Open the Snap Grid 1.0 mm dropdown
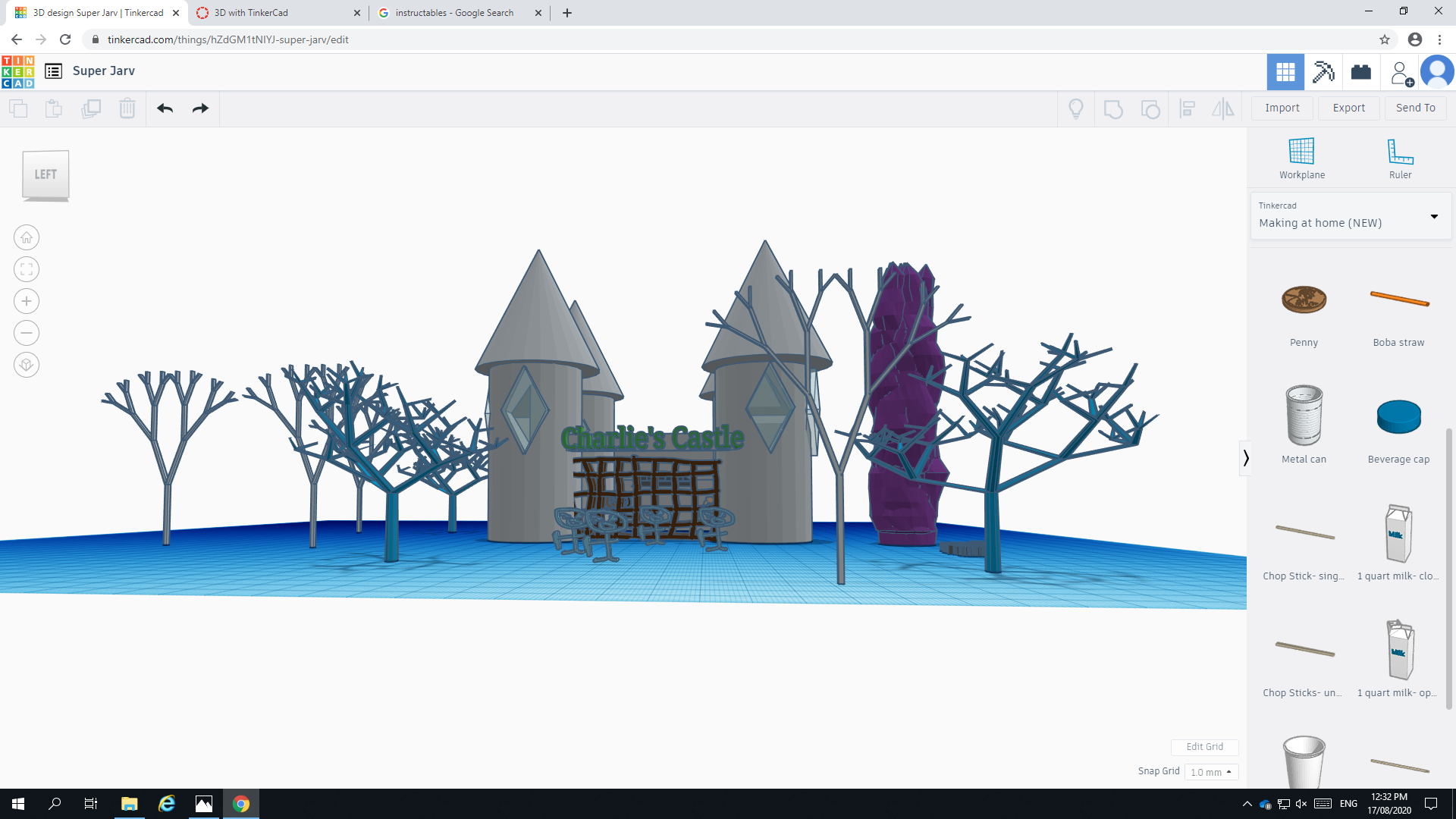This screenshot has height=819, width=1456. click(x=1211, y=772)
